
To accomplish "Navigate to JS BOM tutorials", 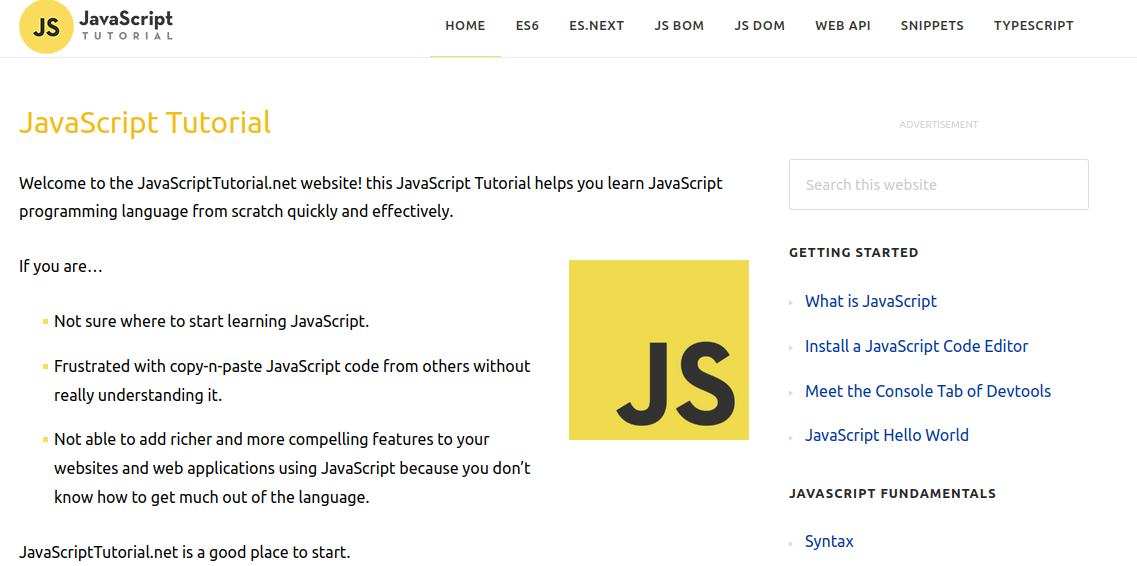I will (x=679, y=26).
